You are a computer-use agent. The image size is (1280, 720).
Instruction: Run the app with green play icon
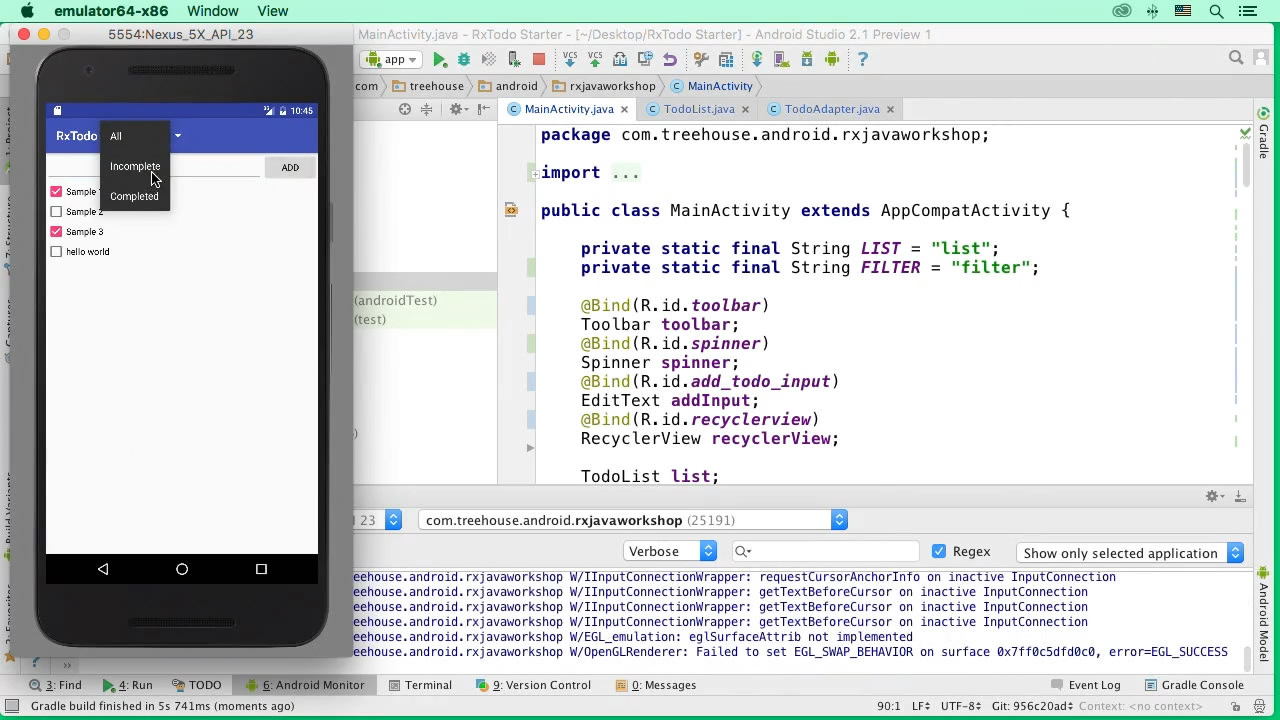[440, 59]
